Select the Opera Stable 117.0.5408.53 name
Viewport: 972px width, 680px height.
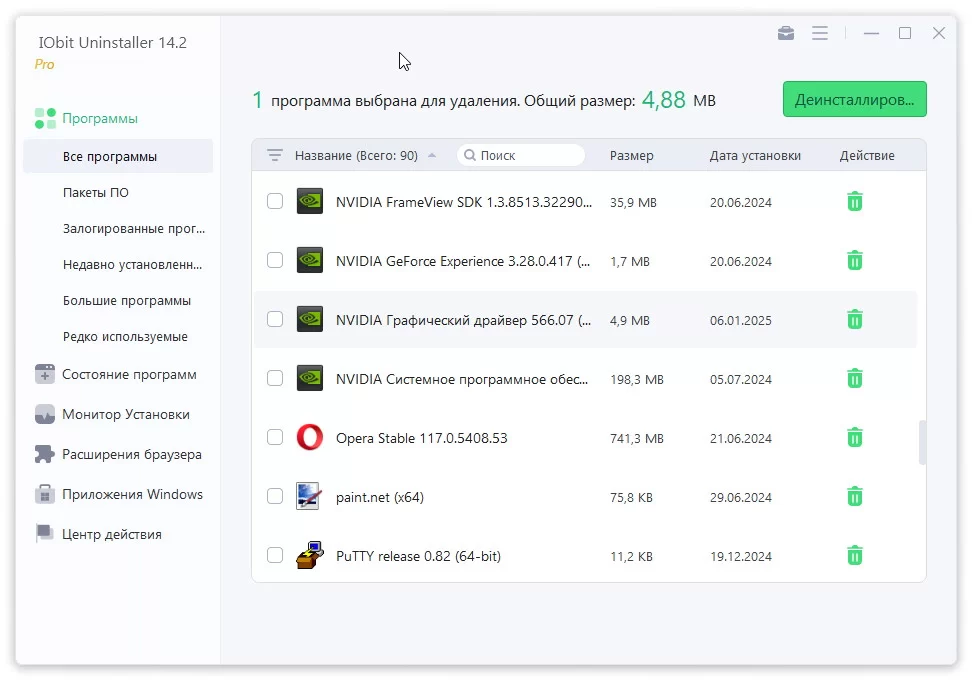click(x=422, y=438)
